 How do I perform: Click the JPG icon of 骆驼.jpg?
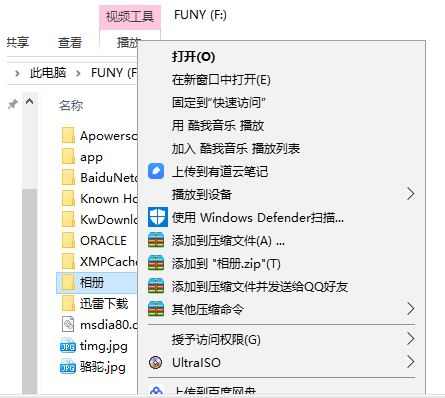[68, 367]
